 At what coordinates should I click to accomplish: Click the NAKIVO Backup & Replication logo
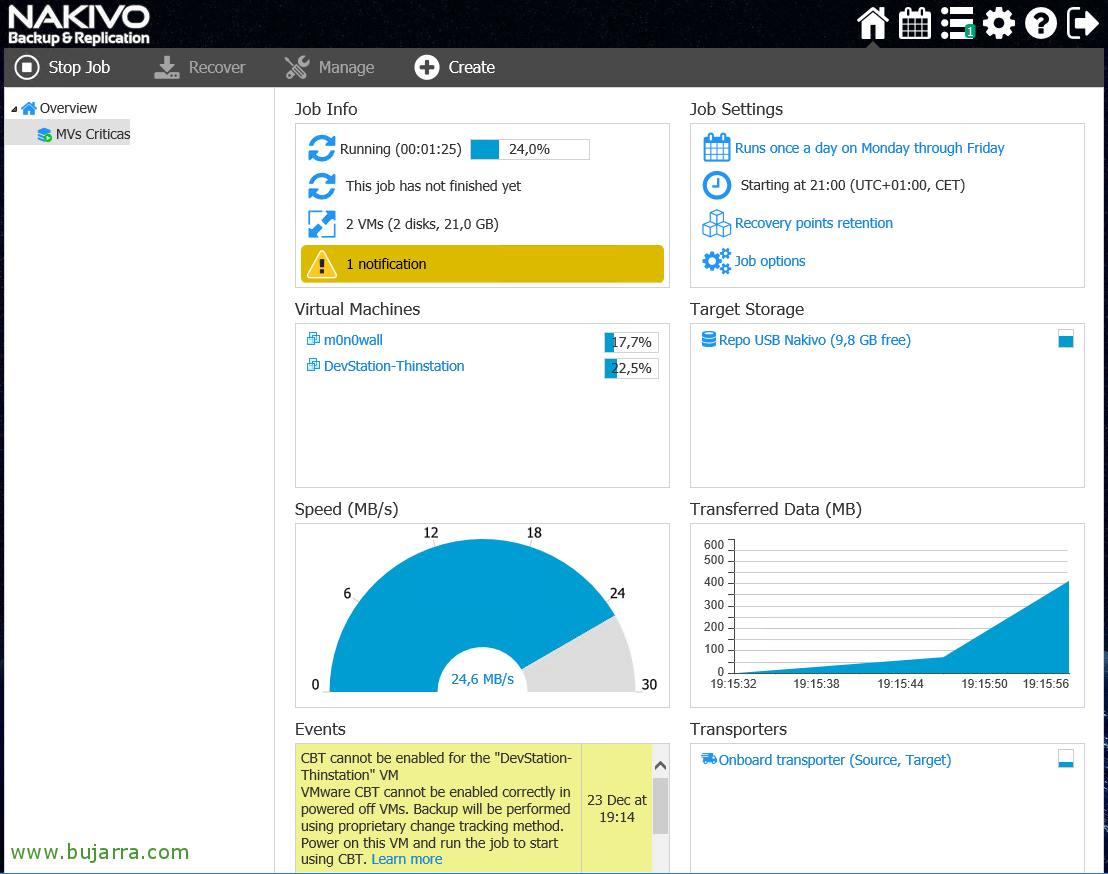point(78,25)
